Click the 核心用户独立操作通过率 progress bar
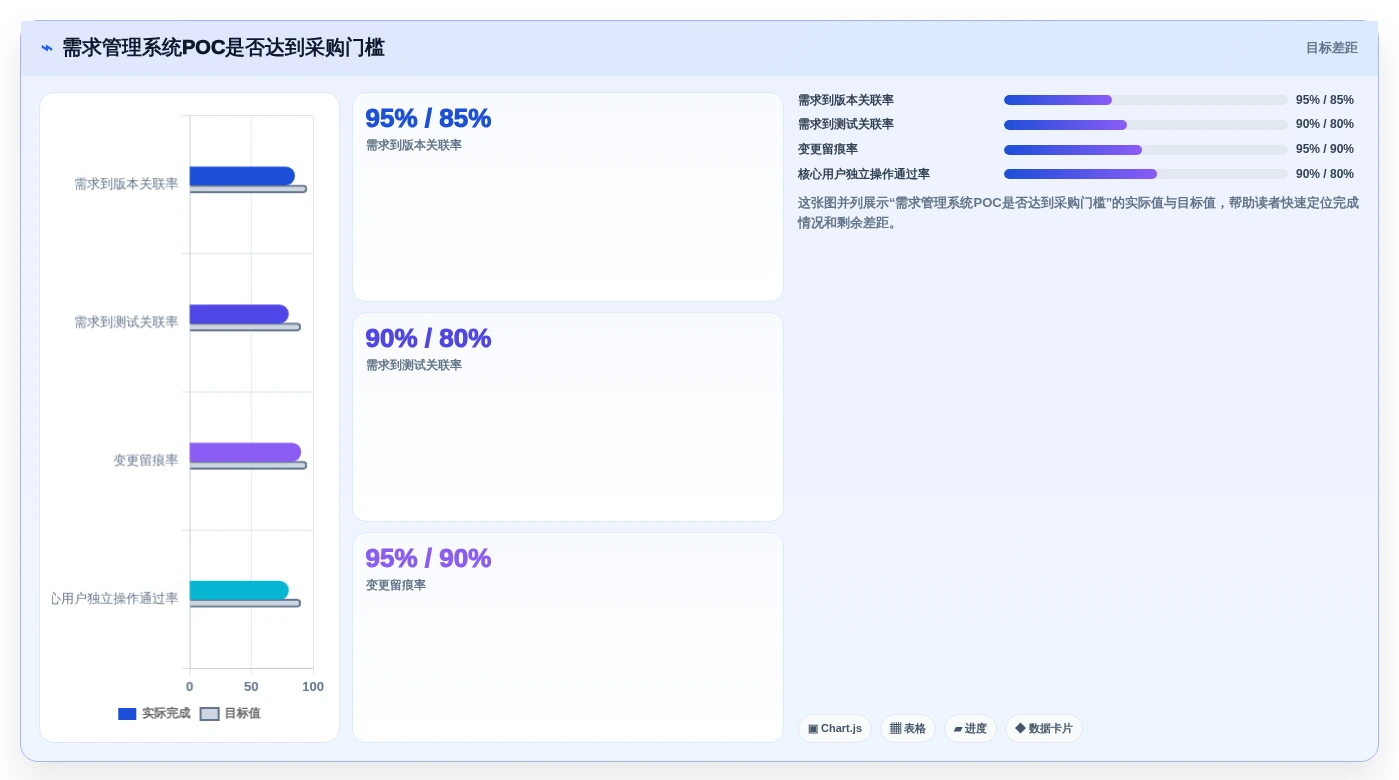Image resolution: width=1399 pixels, height=780 pixels. tap(1146, 174)
